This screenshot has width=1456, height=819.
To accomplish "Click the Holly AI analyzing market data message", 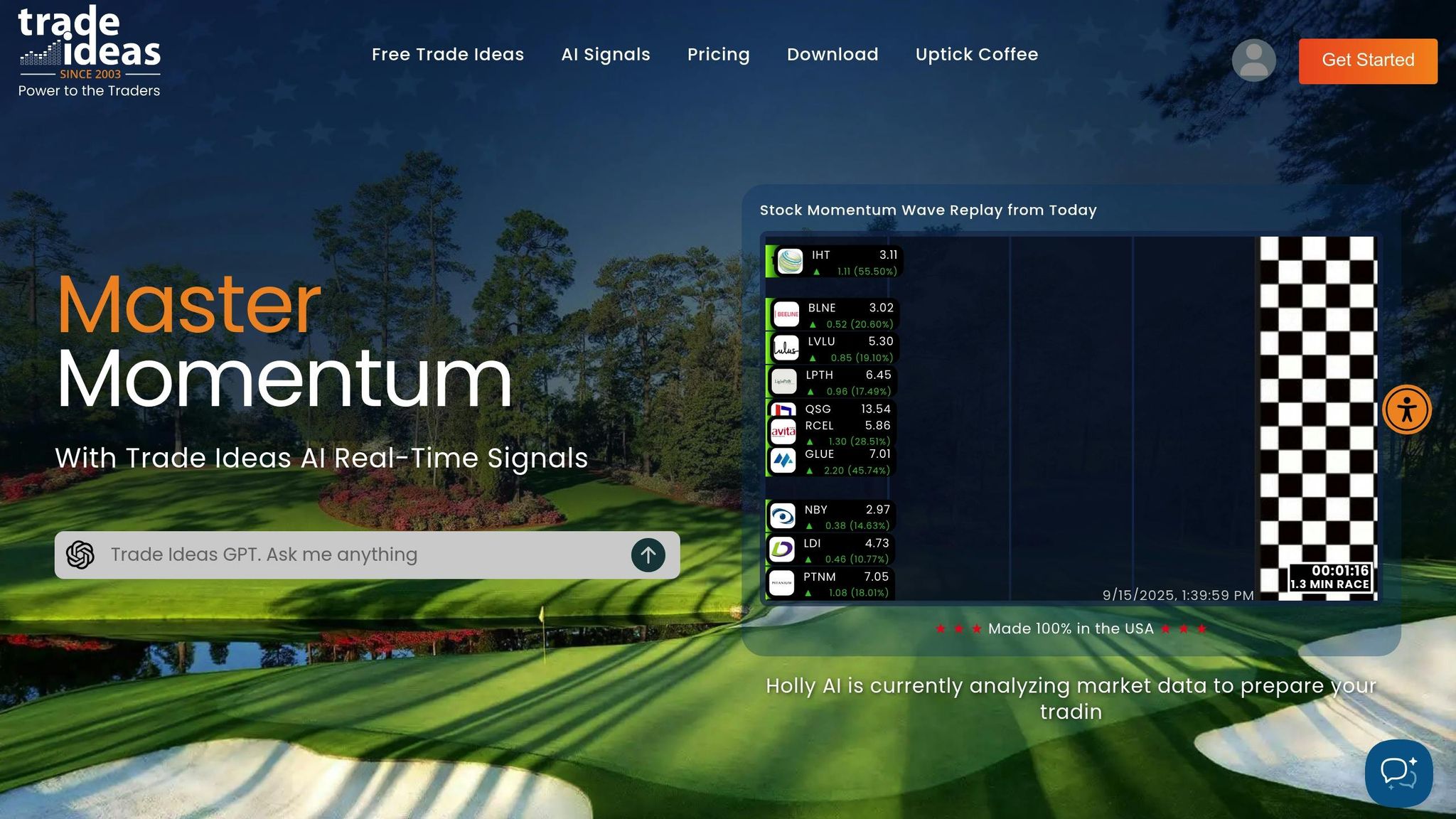I will [x=1071, y=699].
